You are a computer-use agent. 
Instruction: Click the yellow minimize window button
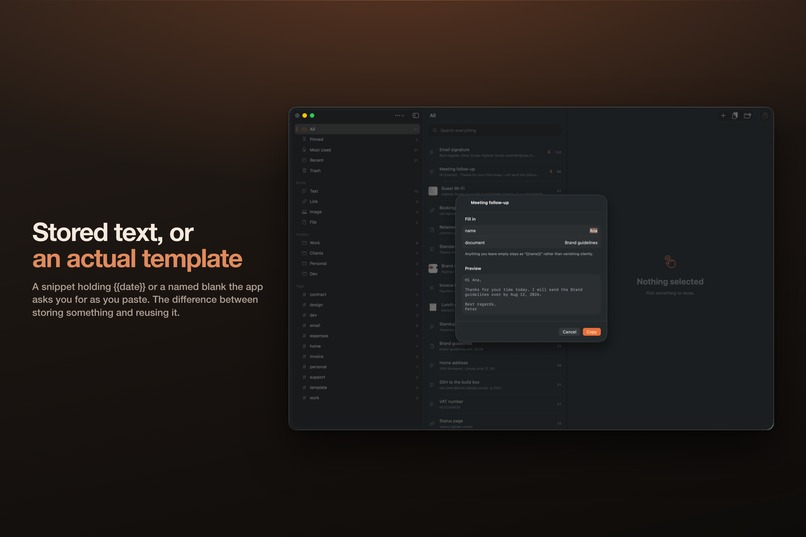[305, 116]
